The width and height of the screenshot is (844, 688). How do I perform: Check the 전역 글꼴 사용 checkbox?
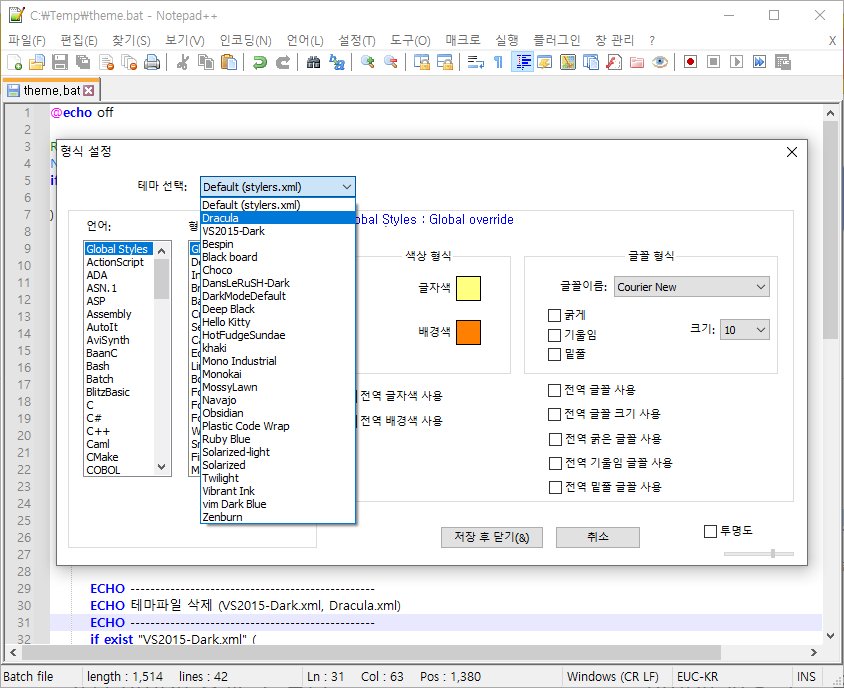[554, 390]
